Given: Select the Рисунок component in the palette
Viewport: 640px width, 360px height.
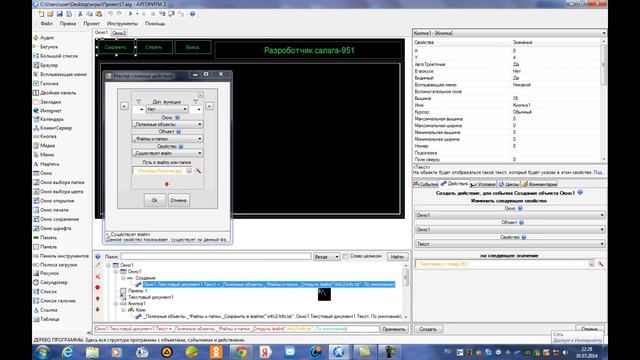Looking at the screenshot, I should click(x=46, y=273).
